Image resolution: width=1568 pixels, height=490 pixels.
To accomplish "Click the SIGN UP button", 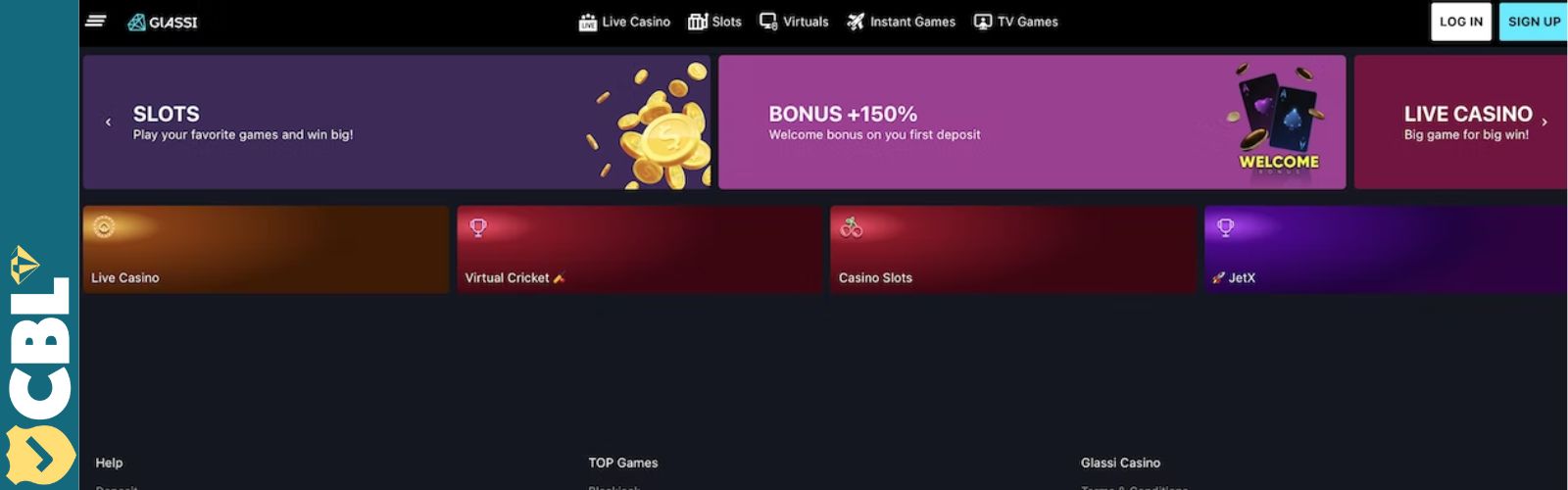I will click(1534, 22).
